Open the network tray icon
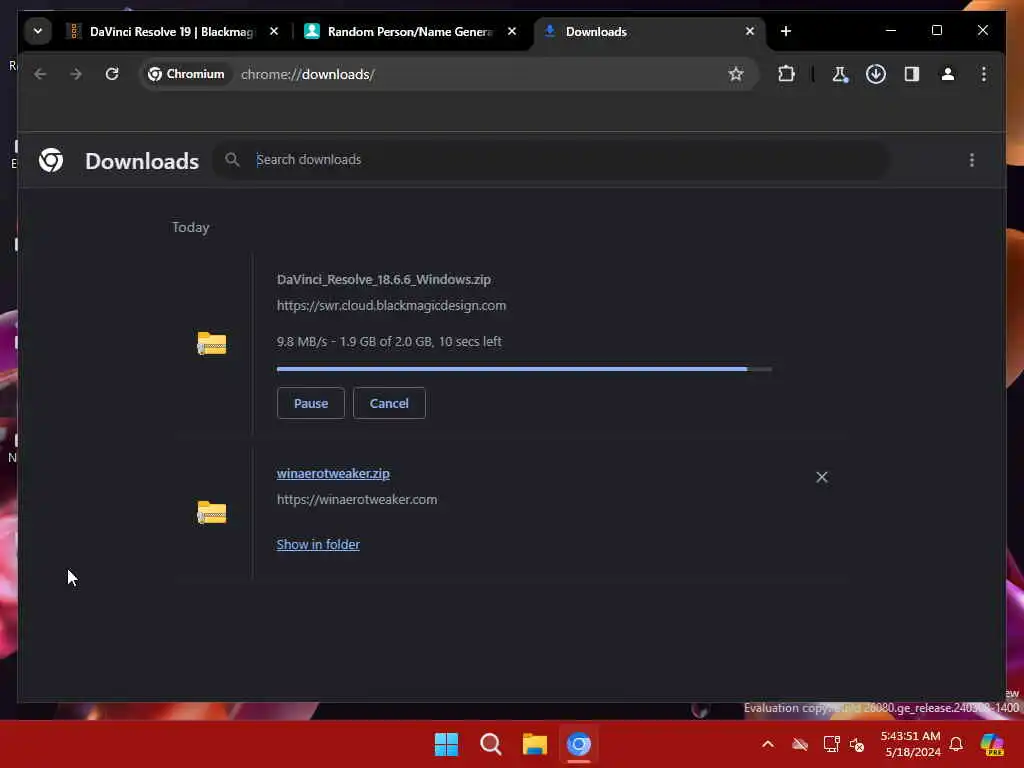The height and width of the screenshot is (768, 1024). [831, 744]
